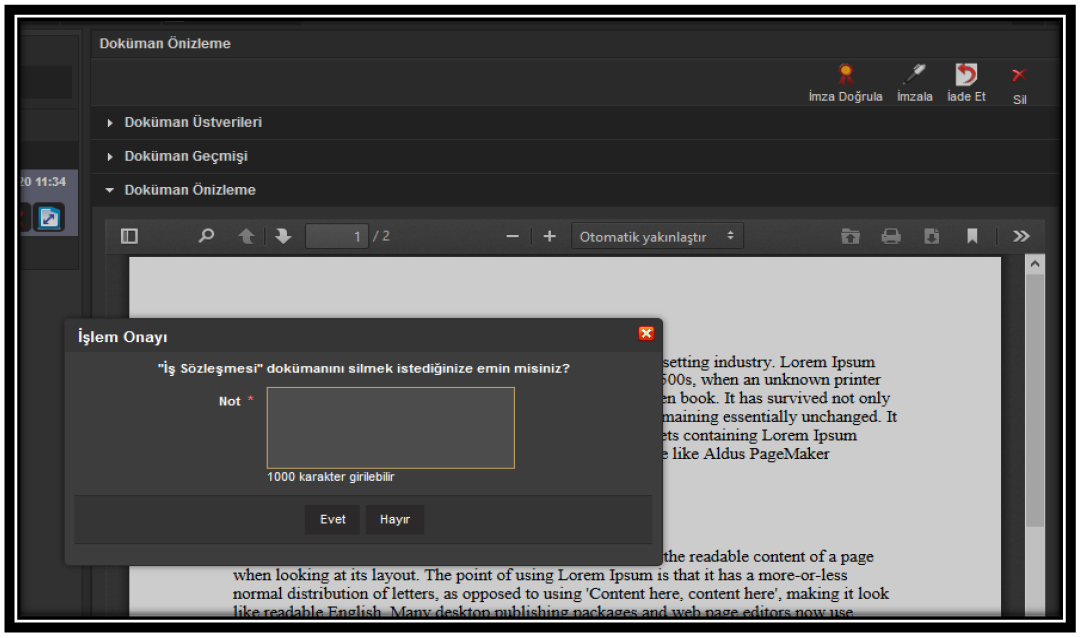This screenshot has width=1083, height=638.
Task: Click the Sil delete icon
Action: (x=1019, y=76)
